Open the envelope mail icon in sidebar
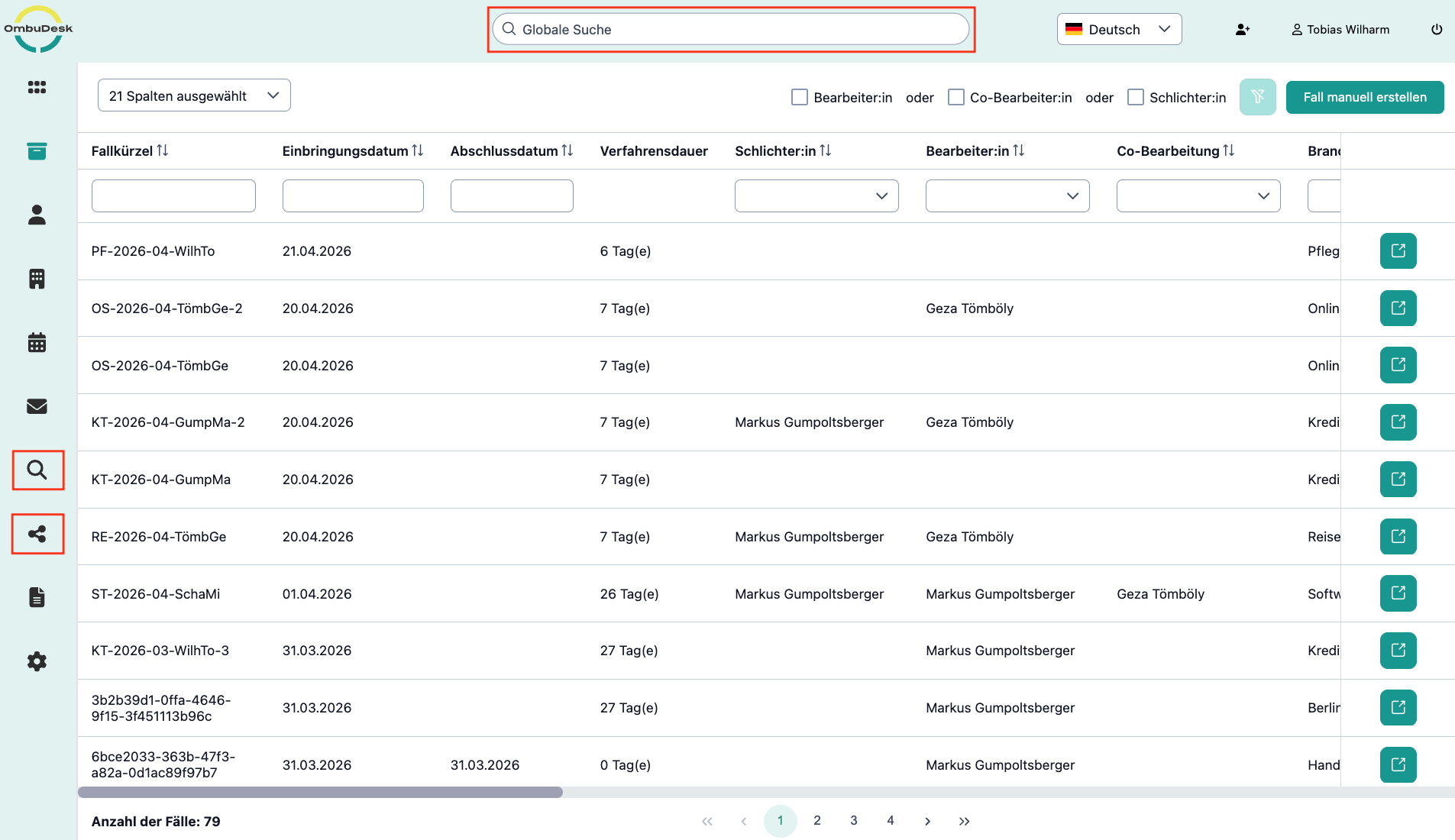The width and height of the screenshot is (1455, 840). click(37, 406)
